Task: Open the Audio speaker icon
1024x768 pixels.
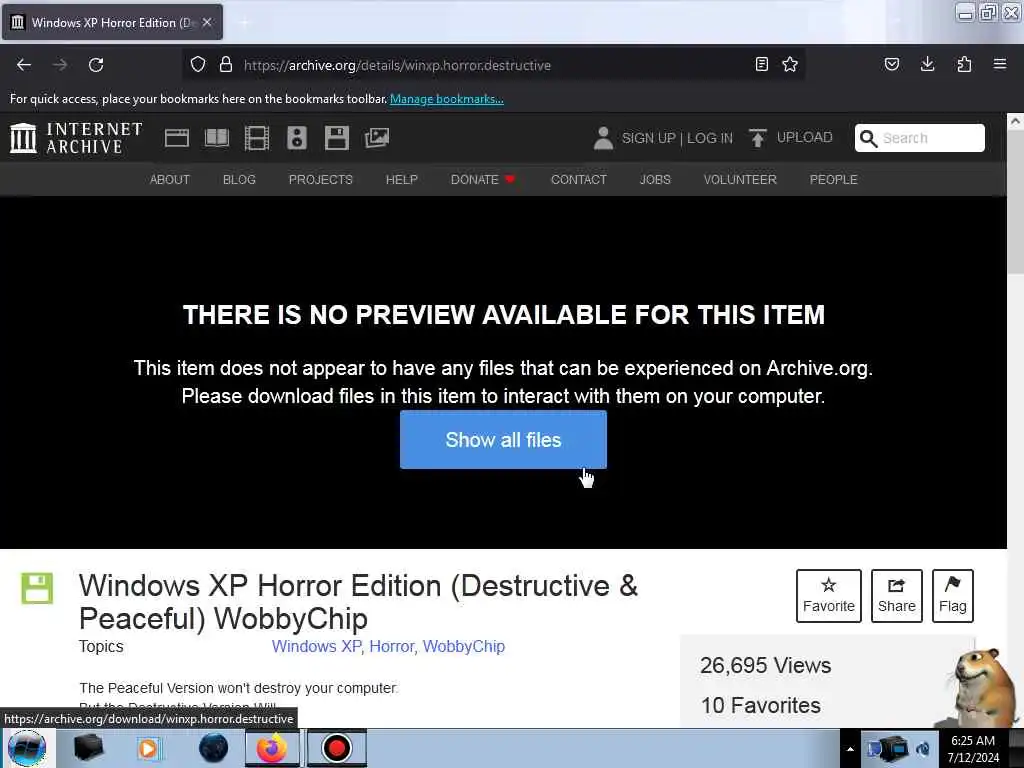Action: (x=297, y=138)
